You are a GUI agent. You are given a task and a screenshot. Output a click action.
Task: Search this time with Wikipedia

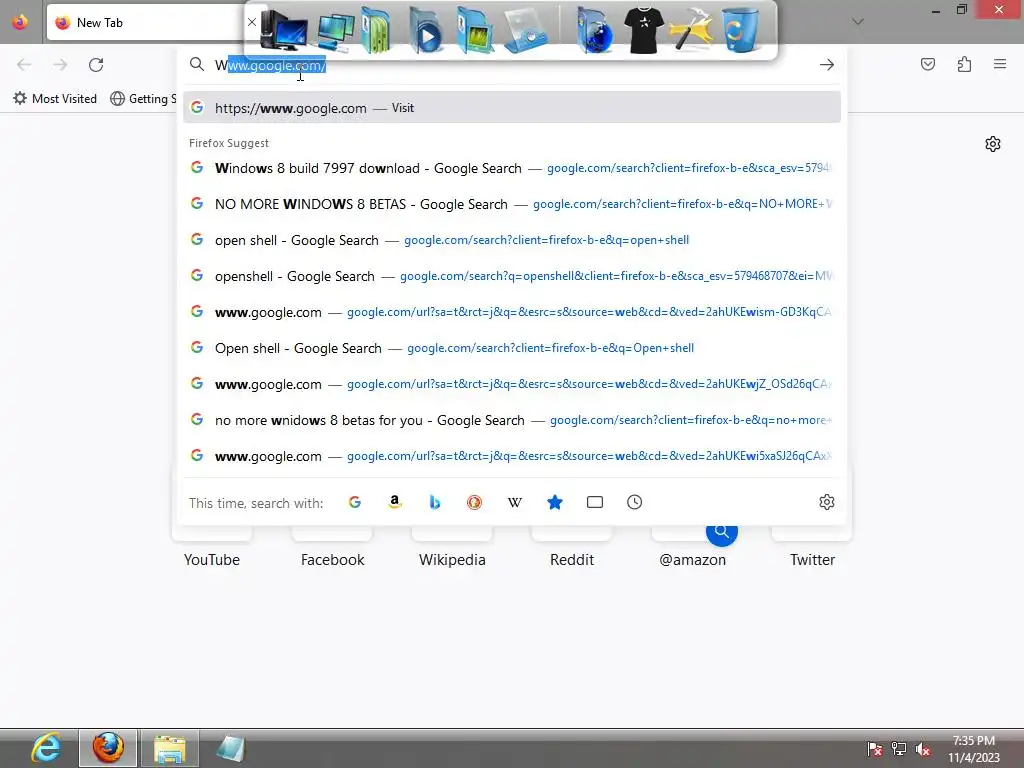515,502
